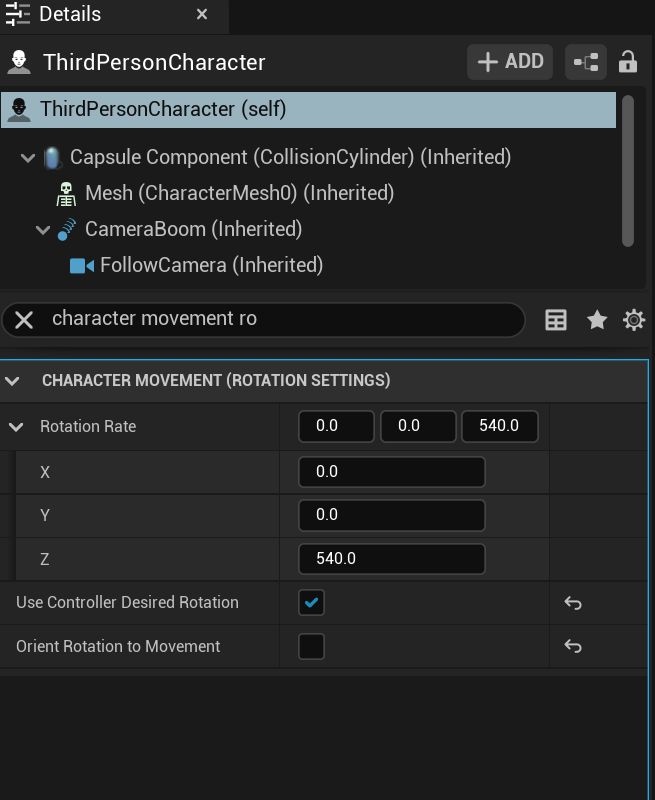Click the Blueprint editor hierarchy icon
655x800 pixels.
[585, 62]
